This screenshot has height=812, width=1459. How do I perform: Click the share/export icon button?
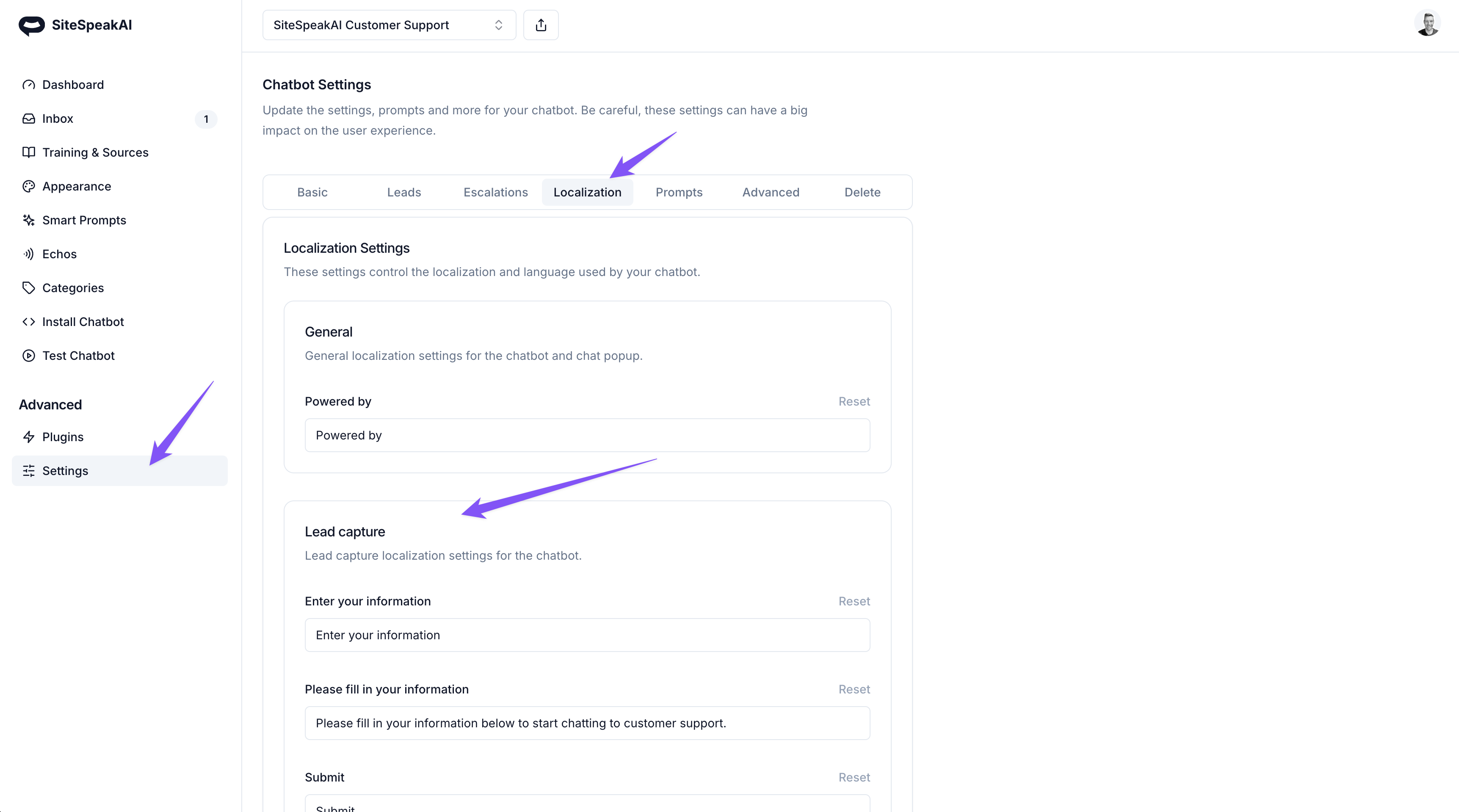(540, 25)
